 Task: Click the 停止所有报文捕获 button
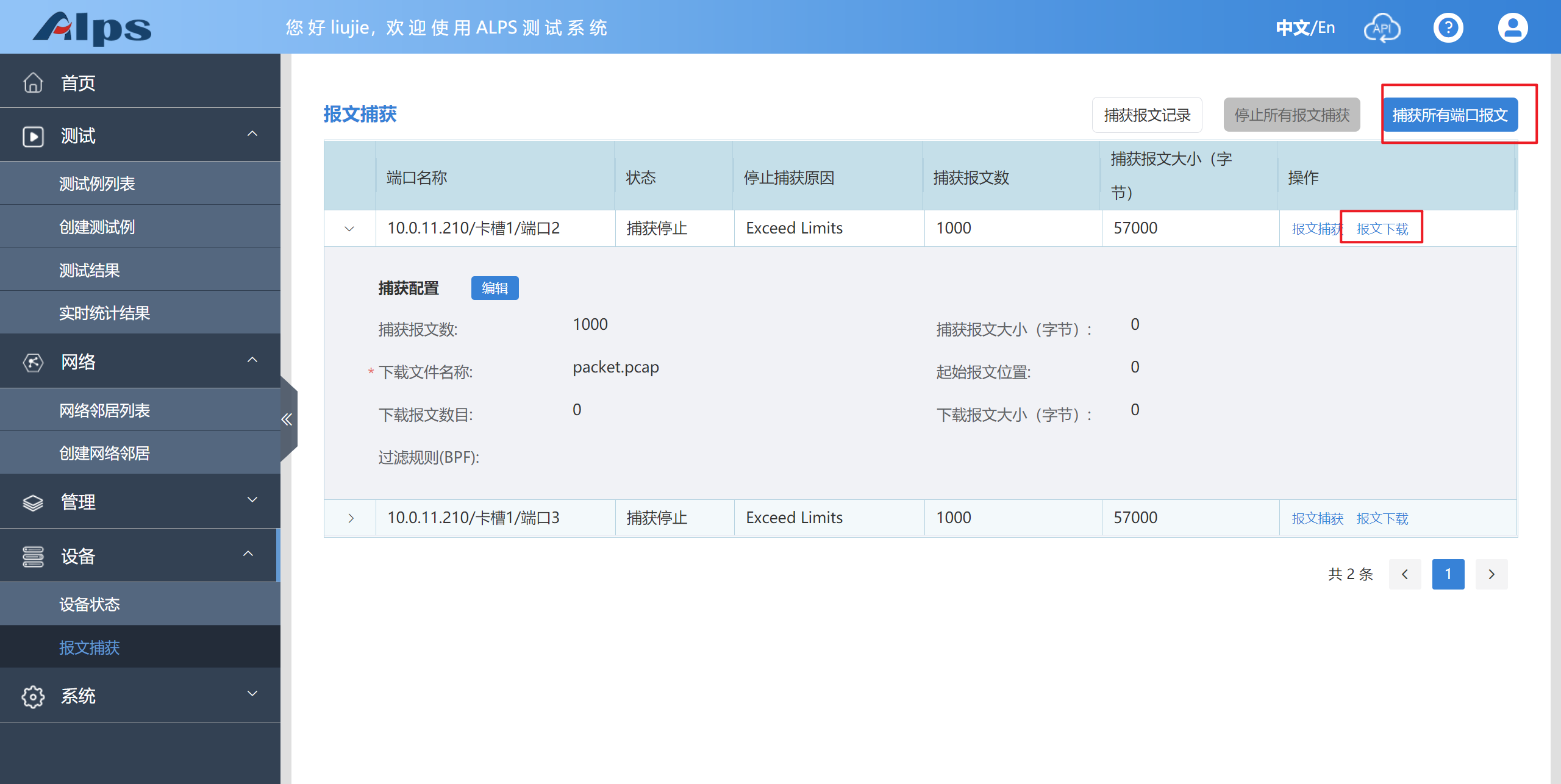(1292, 115)
